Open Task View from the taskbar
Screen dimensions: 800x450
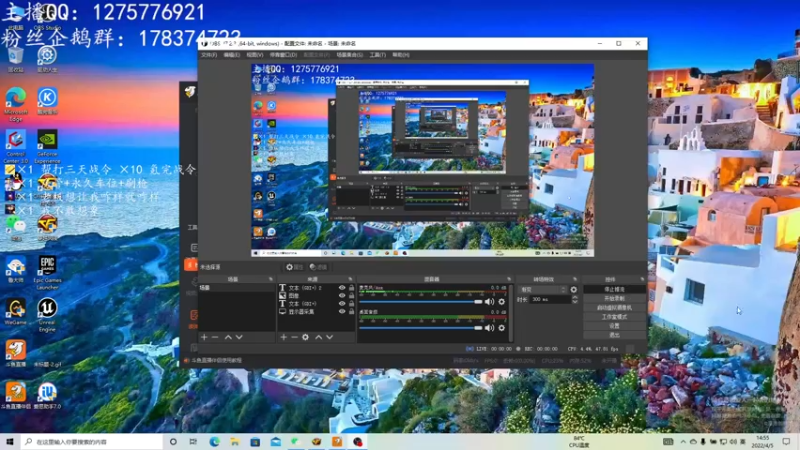(193, 441)
